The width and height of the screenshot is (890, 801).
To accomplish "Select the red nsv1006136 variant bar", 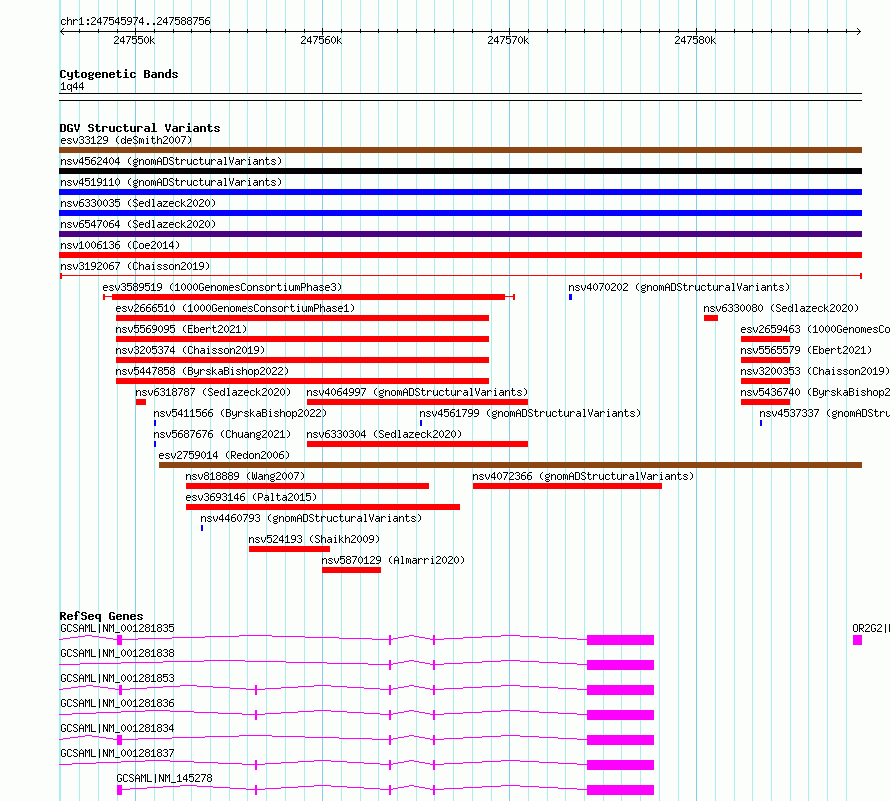I will pos(460,255).
